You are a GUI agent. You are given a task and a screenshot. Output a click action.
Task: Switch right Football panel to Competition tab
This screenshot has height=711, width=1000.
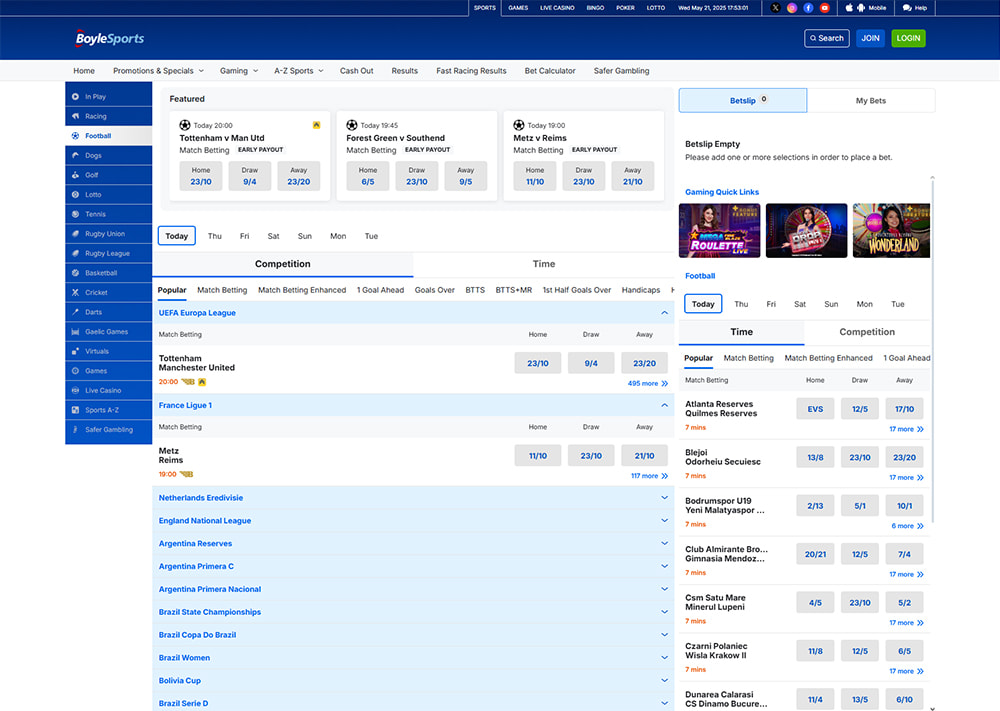tap(867, 332)
